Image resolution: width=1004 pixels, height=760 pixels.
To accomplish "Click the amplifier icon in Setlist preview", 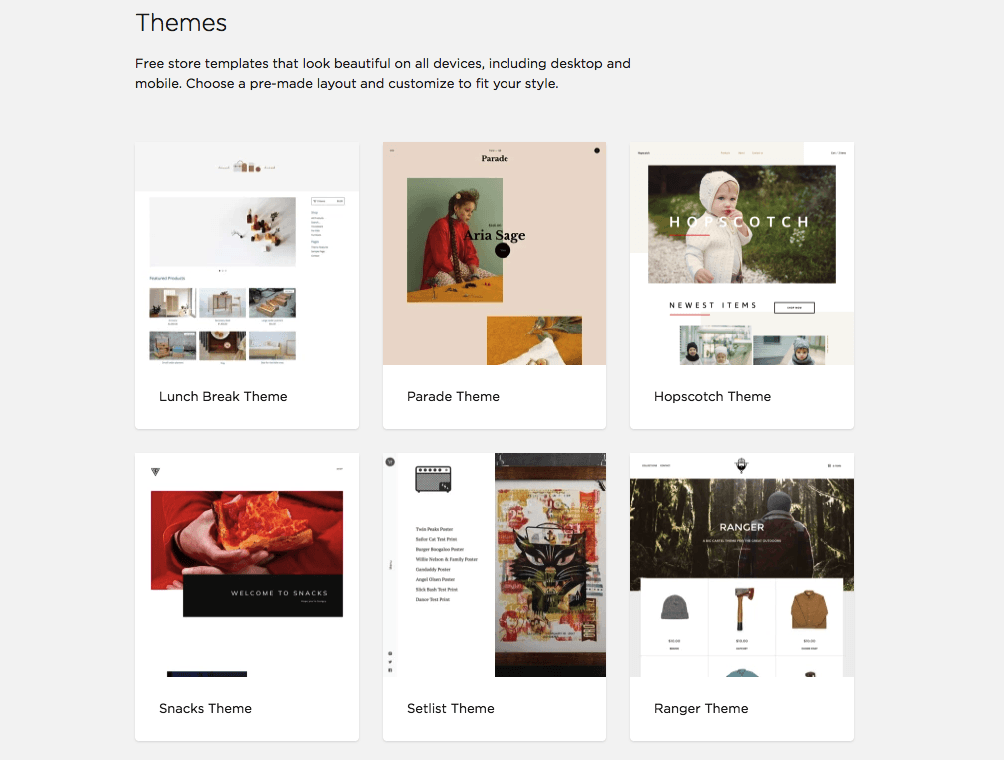I will [433, 479].
